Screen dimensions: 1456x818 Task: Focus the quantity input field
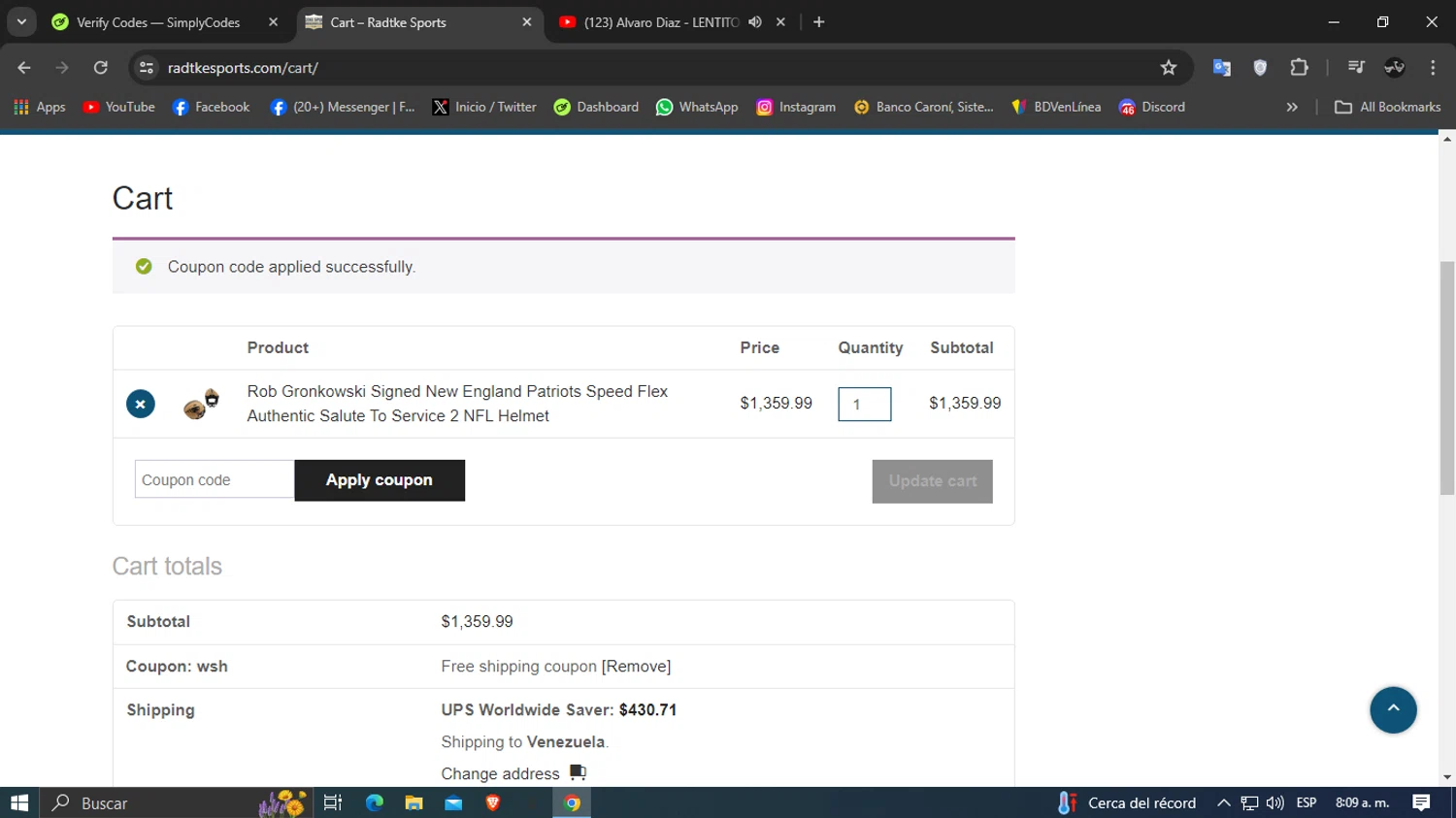coord(865,404)
